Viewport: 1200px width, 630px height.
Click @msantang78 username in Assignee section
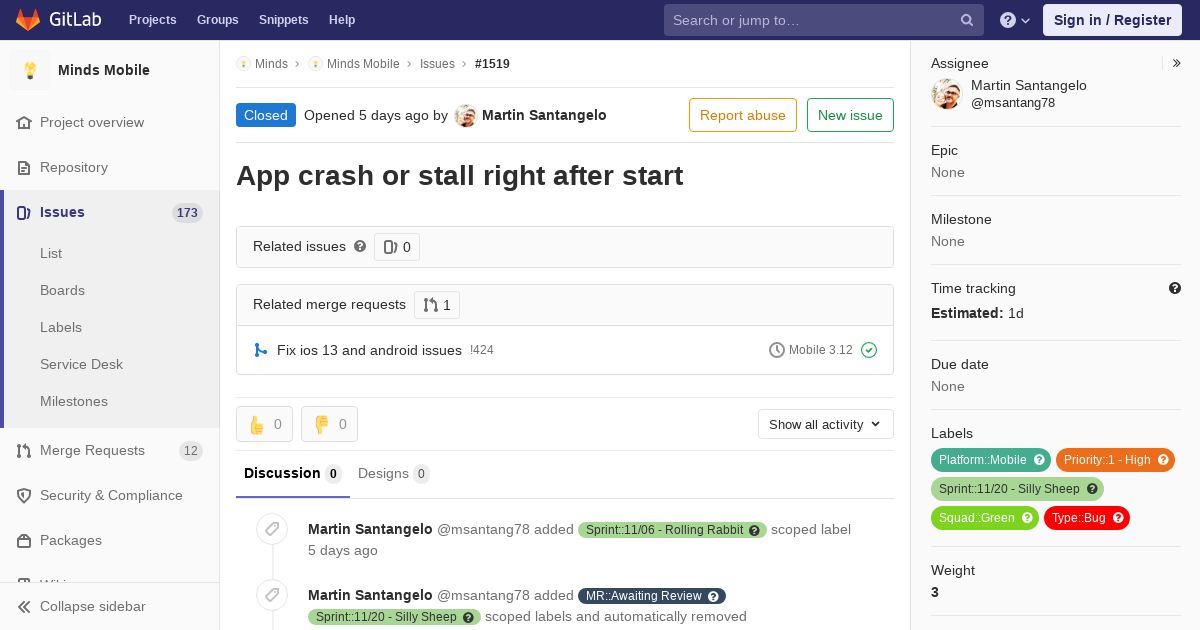coord(1013,103)
